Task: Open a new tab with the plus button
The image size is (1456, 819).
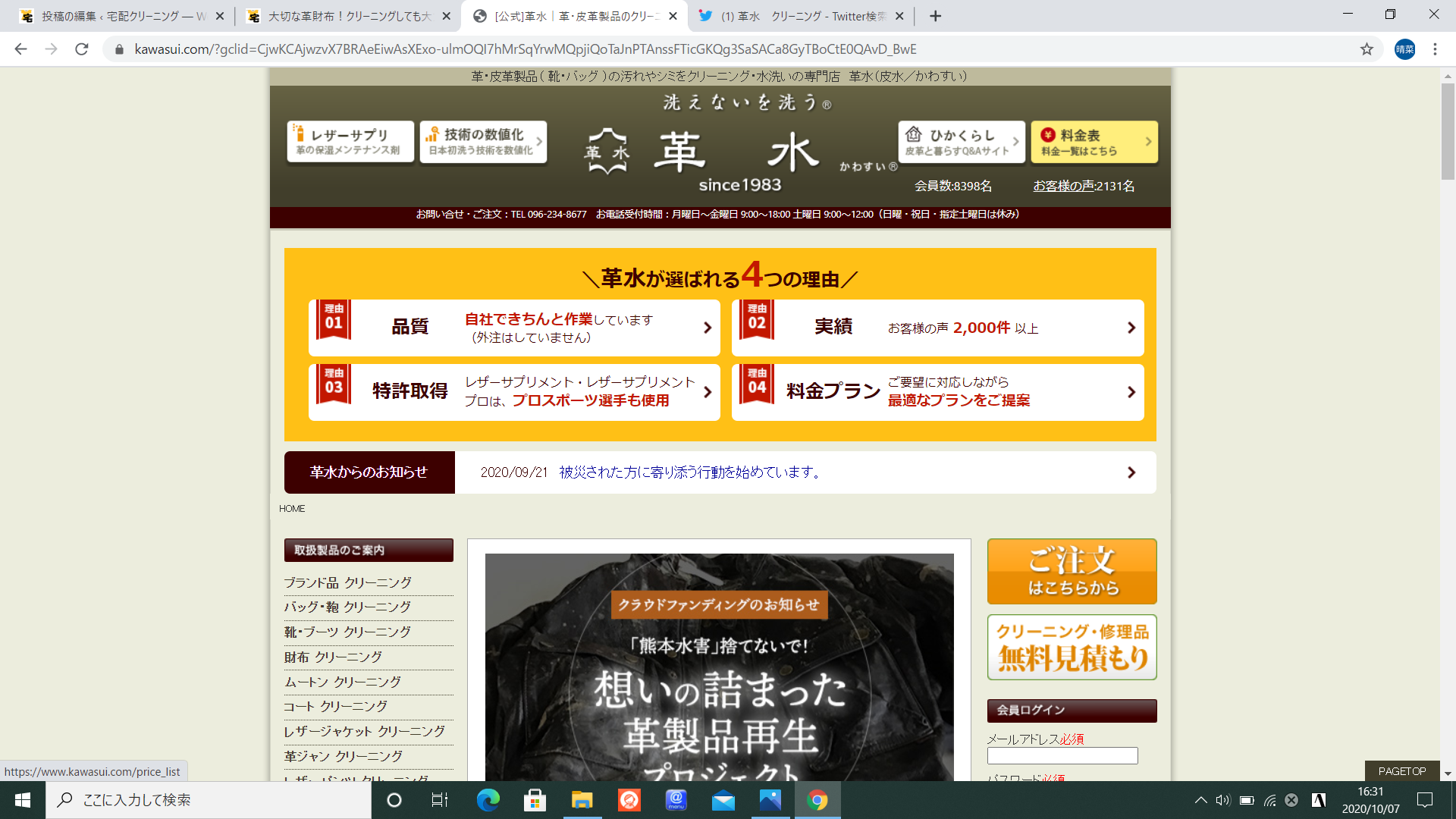Action: tap(935, 16)
